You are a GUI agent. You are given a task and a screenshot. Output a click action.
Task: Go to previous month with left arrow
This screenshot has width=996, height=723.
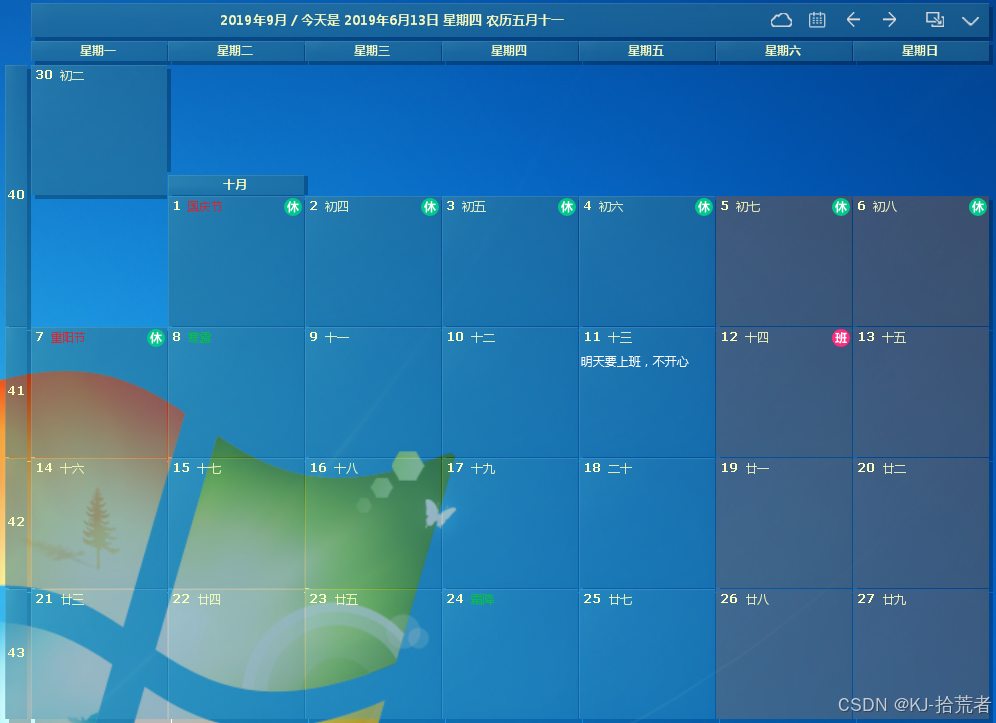point(853,20)
